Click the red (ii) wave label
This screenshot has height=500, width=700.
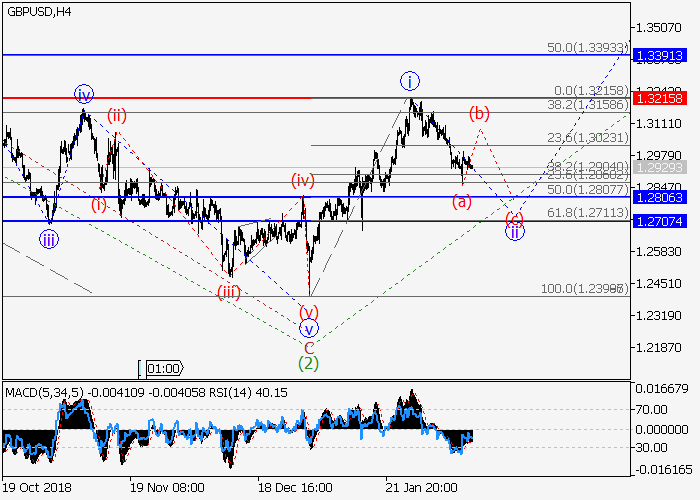tap(117, 116)
